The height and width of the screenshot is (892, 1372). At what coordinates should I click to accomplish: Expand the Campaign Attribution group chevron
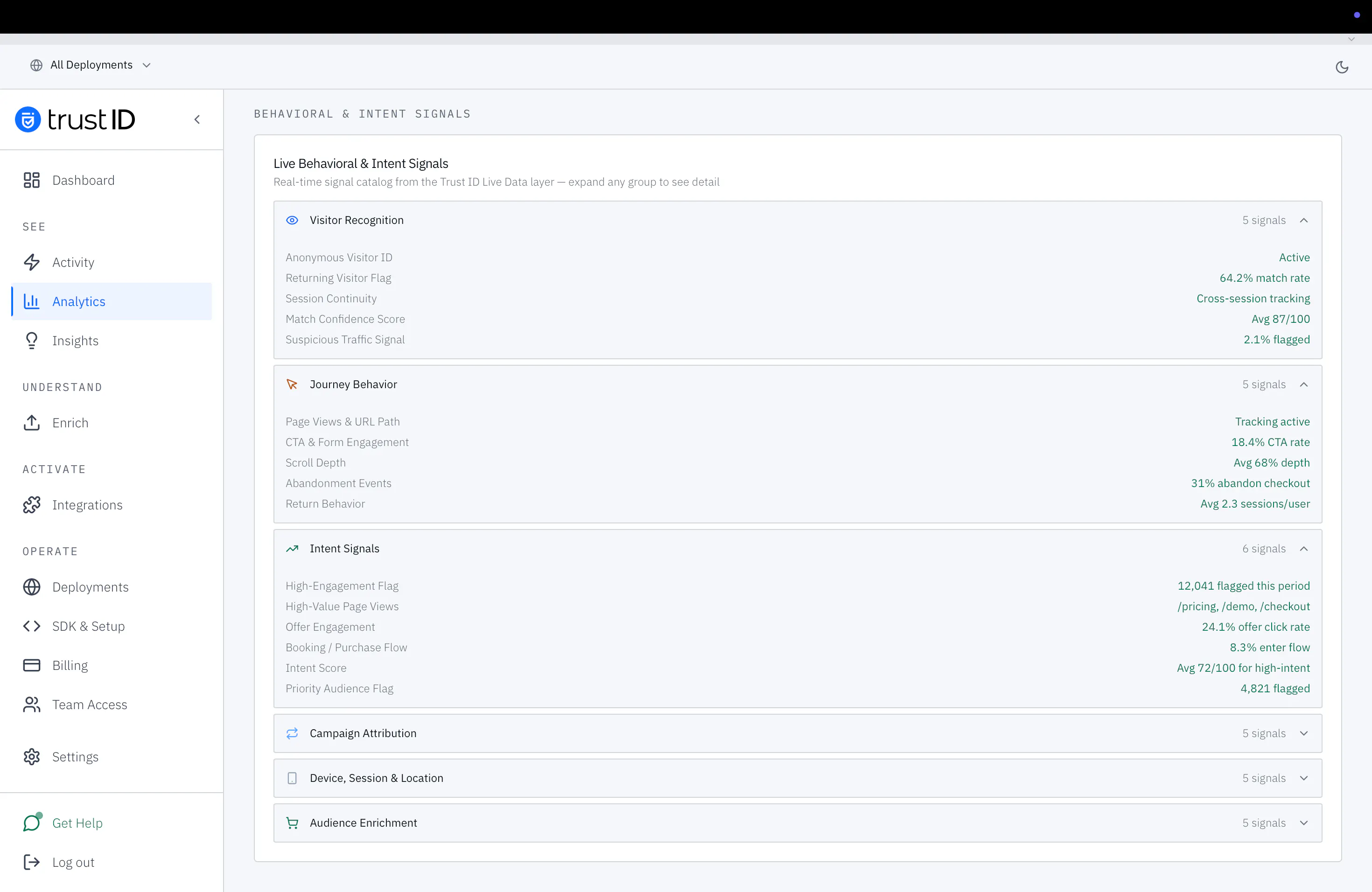click(x=1304, y=733)
